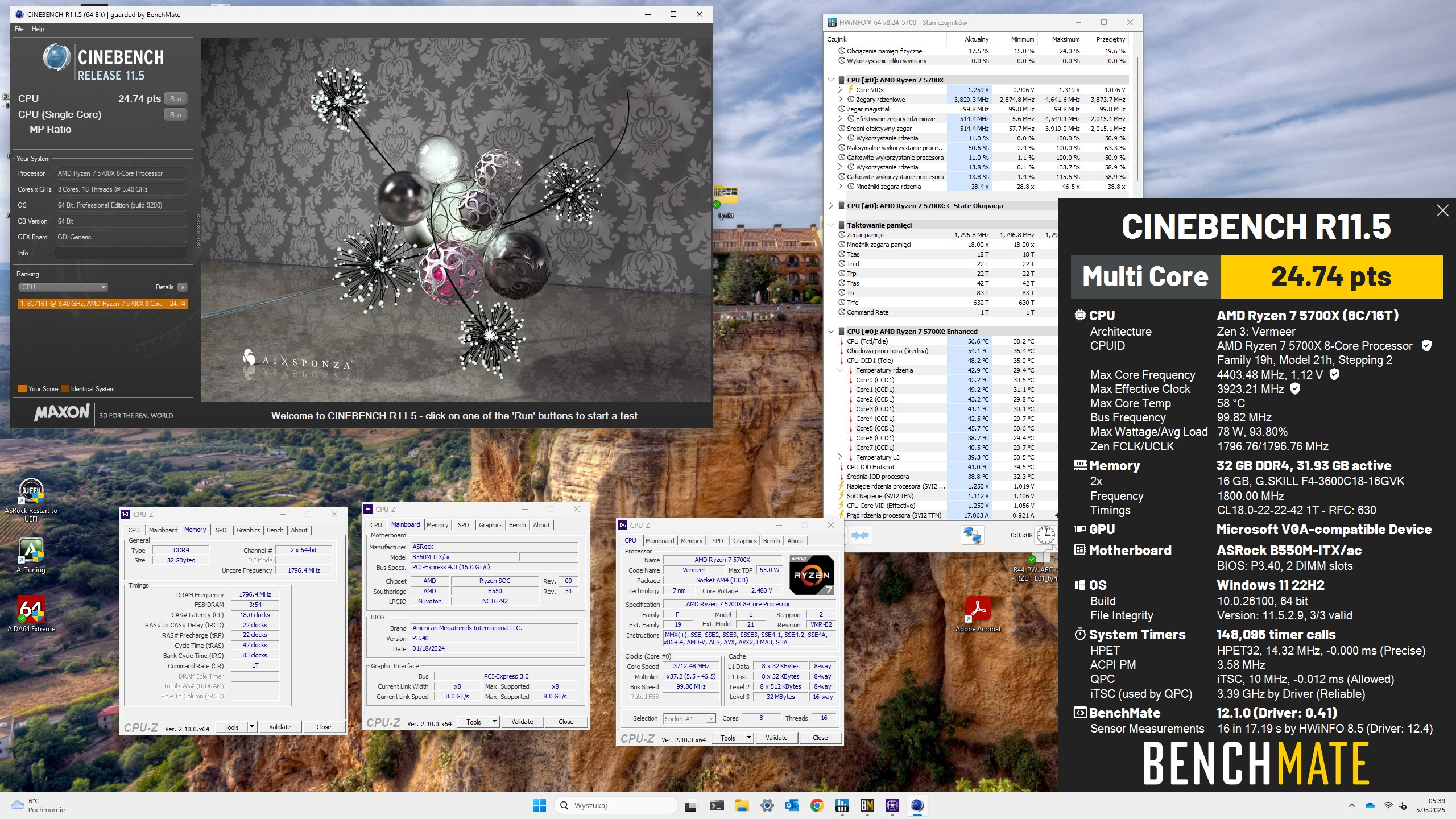This screenshot has height=819, width=1456.
Task: Click HWiNFO network computers toolbar icon
Action: [x=972, y=535]
